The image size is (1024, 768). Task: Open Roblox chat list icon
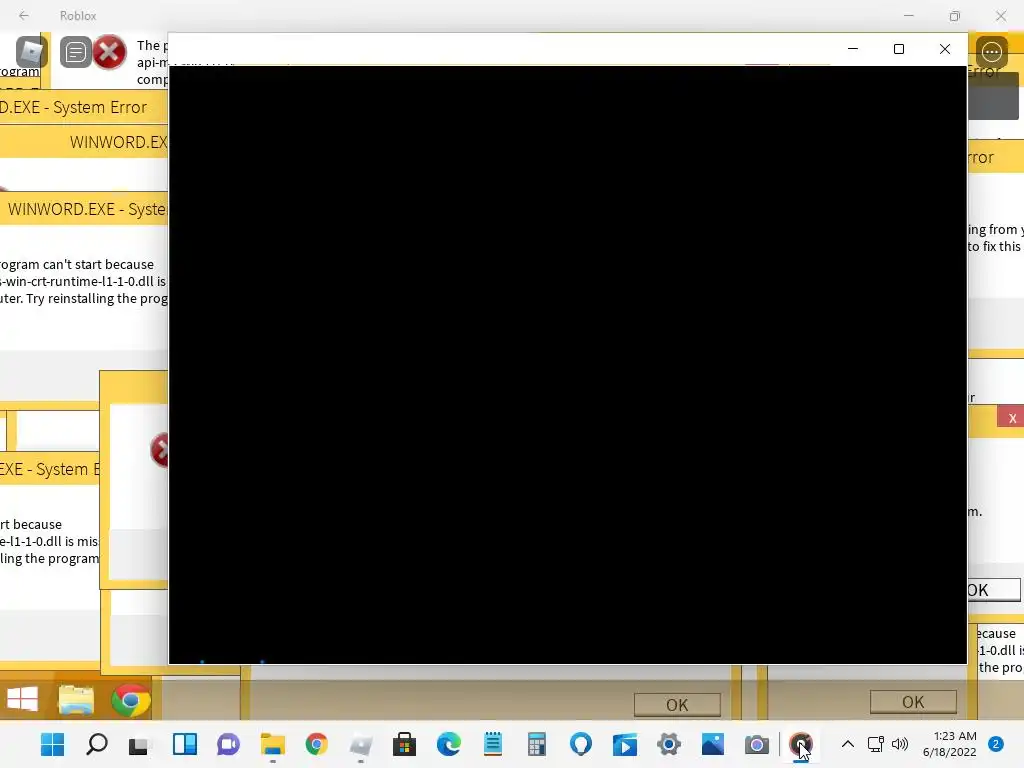pos(75,52)
